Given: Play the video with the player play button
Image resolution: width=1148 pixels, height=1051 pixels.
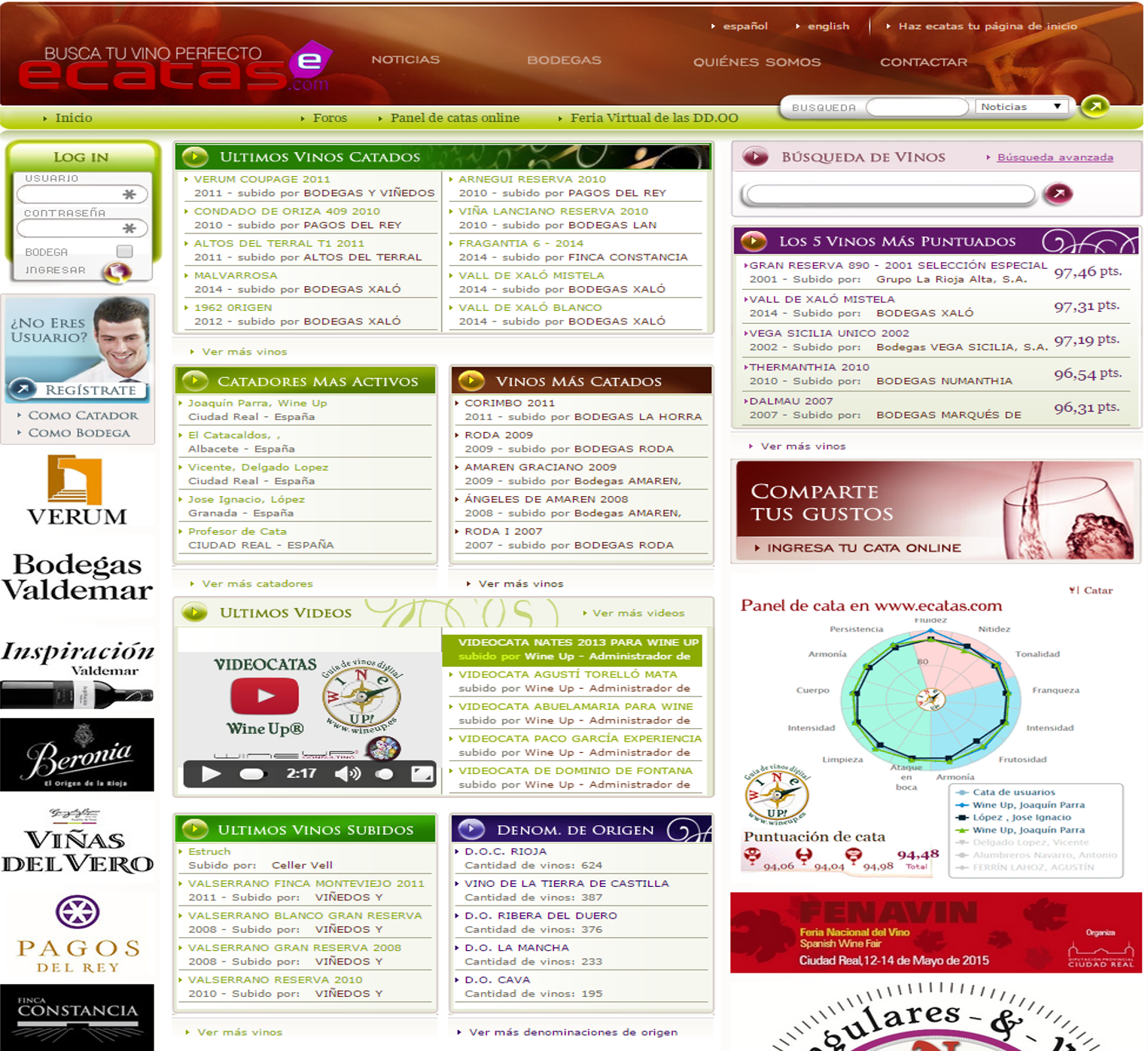Looking at the screenshot, I should tap(211, 774).
